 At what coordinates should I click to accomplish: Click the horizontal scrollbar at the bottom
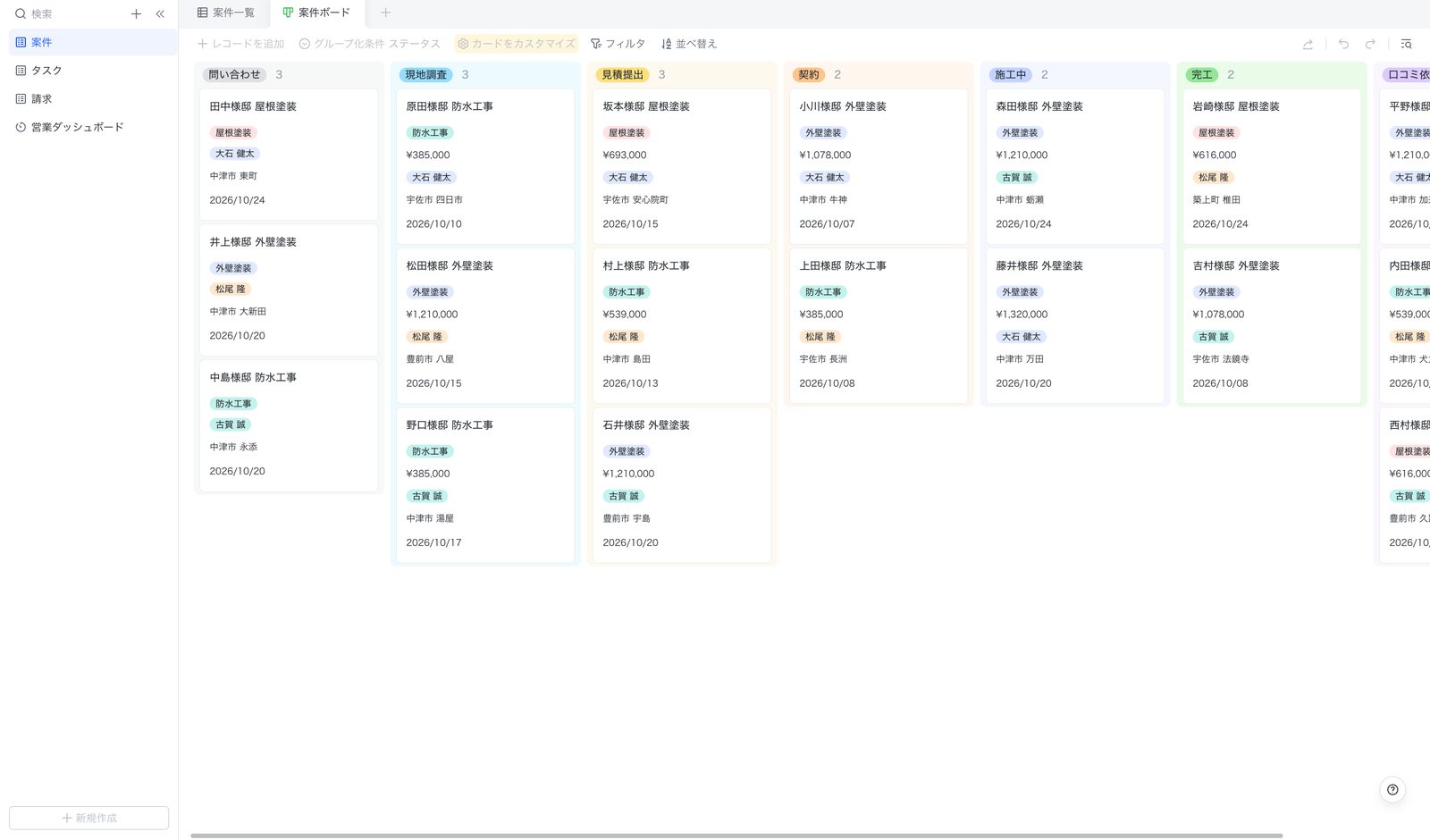pos(736,836)
